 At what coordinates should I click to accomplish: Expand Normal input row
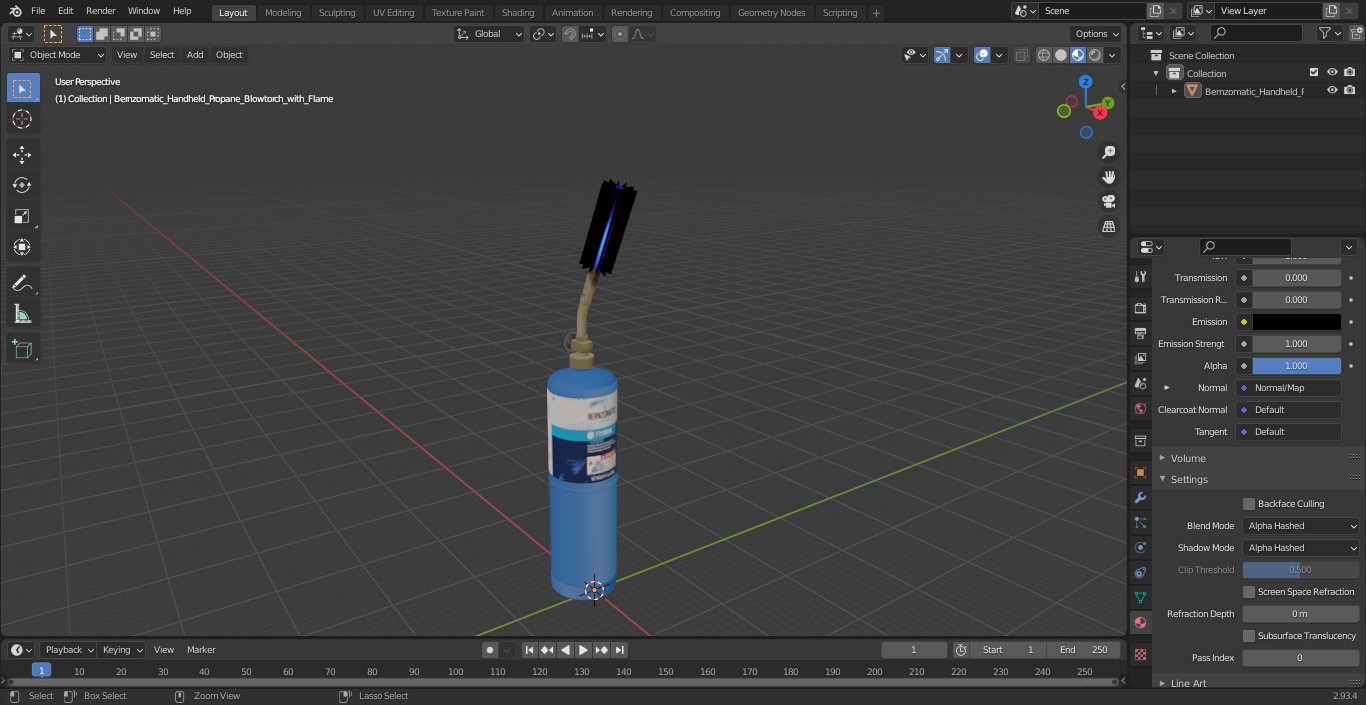pyautogui.click(x=1166, y=388)
